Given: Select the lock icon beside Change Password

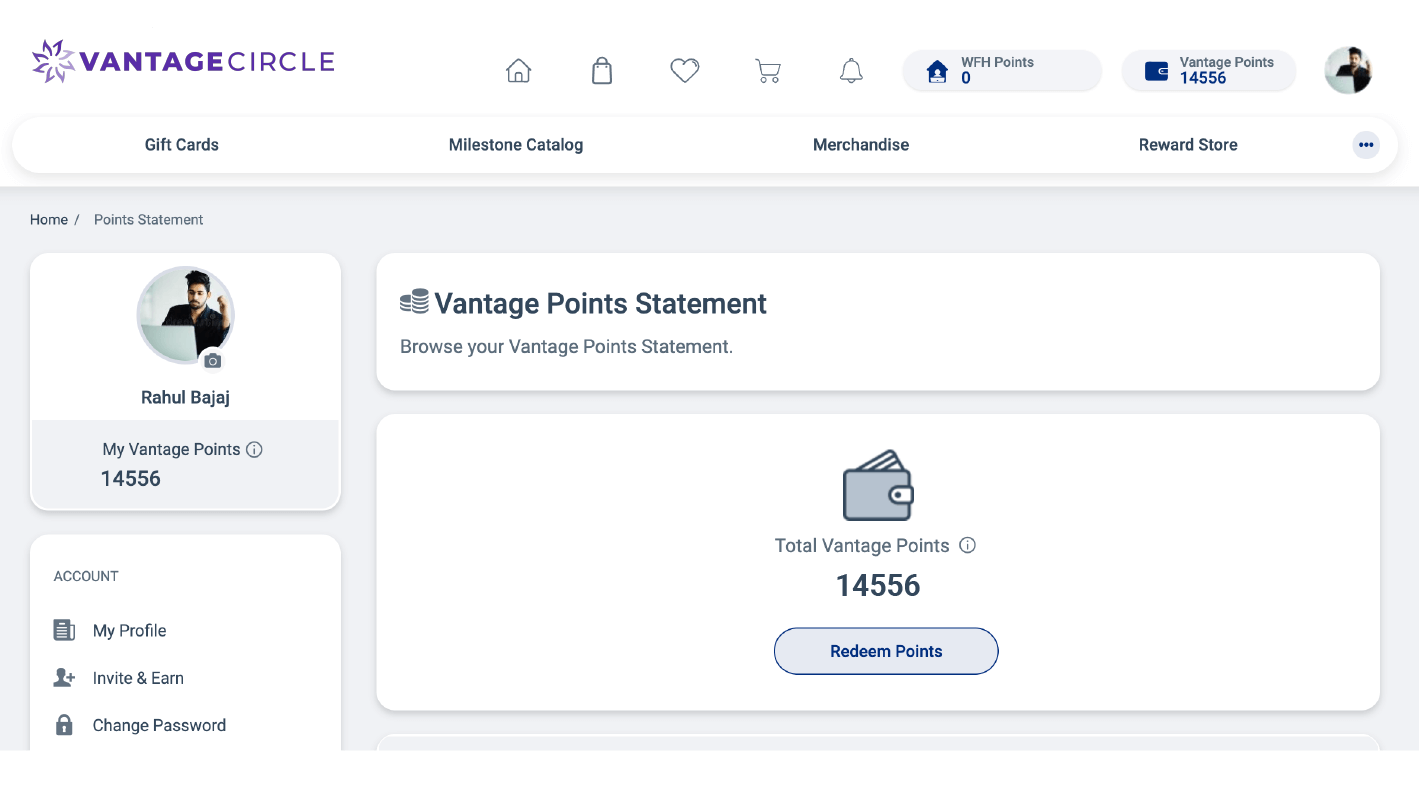Looking at the screenshot, I should pyautogui.click(x=63, y=724).
